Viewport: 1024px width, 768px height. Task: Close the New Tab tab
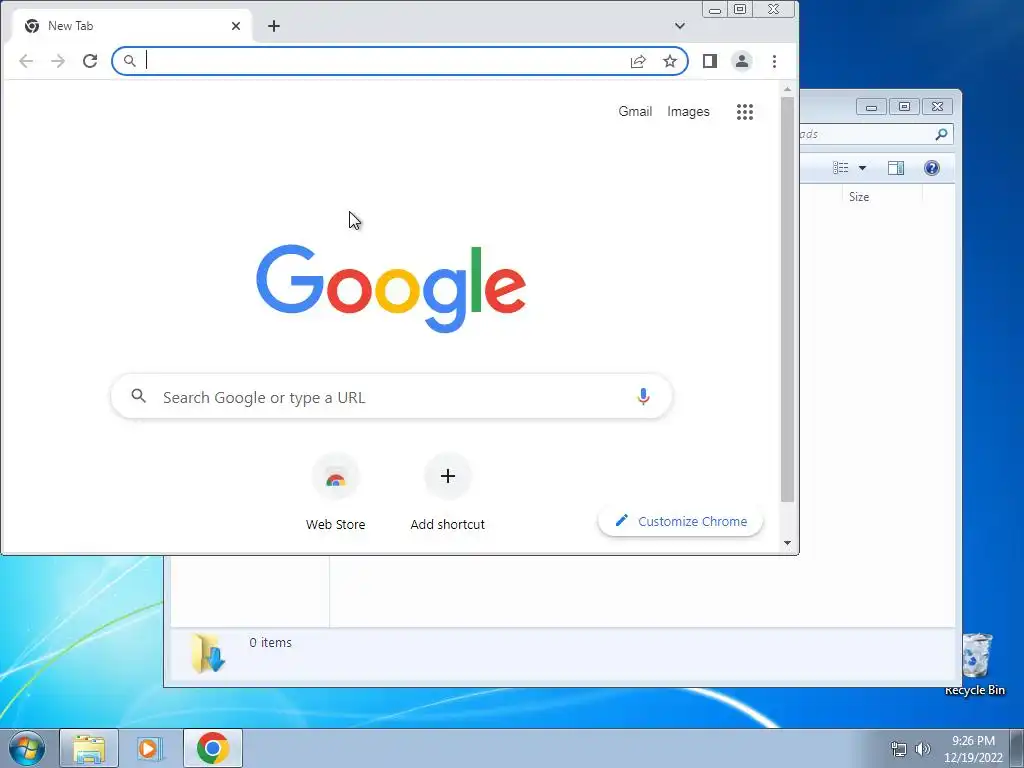click(236, 26)
